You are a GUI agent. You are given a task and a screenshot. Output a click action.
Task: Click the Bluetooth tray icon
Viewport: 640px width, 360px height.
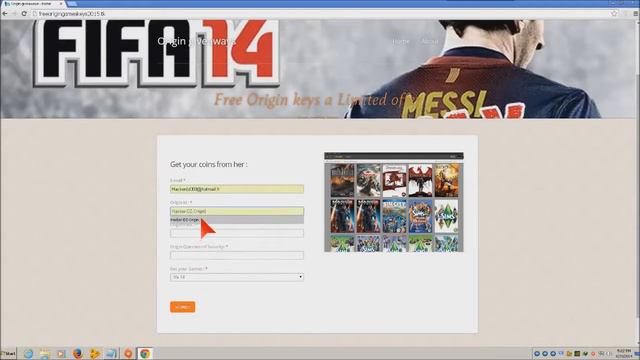pyautogui.click(x=561, y=353)
